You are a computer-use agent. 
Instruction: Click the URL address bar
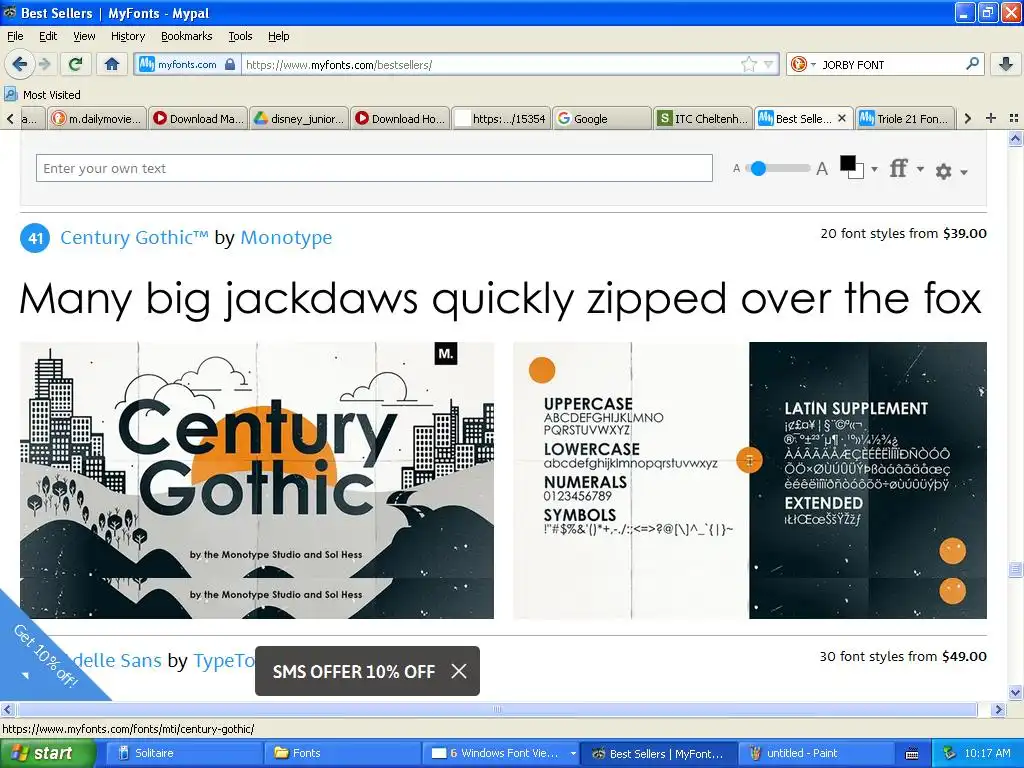490,64
